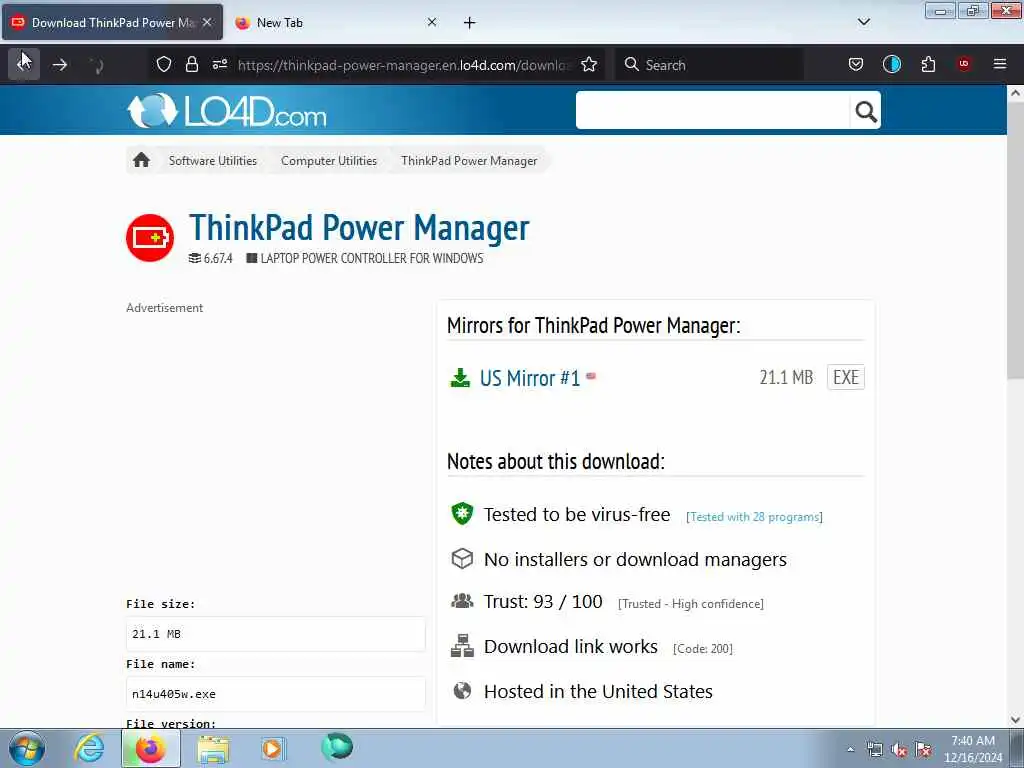The height and width of the screenshot is (768, 1024).
Task: Launch Internet Explorer from the taskbar
Action: [x=89, y=748]
